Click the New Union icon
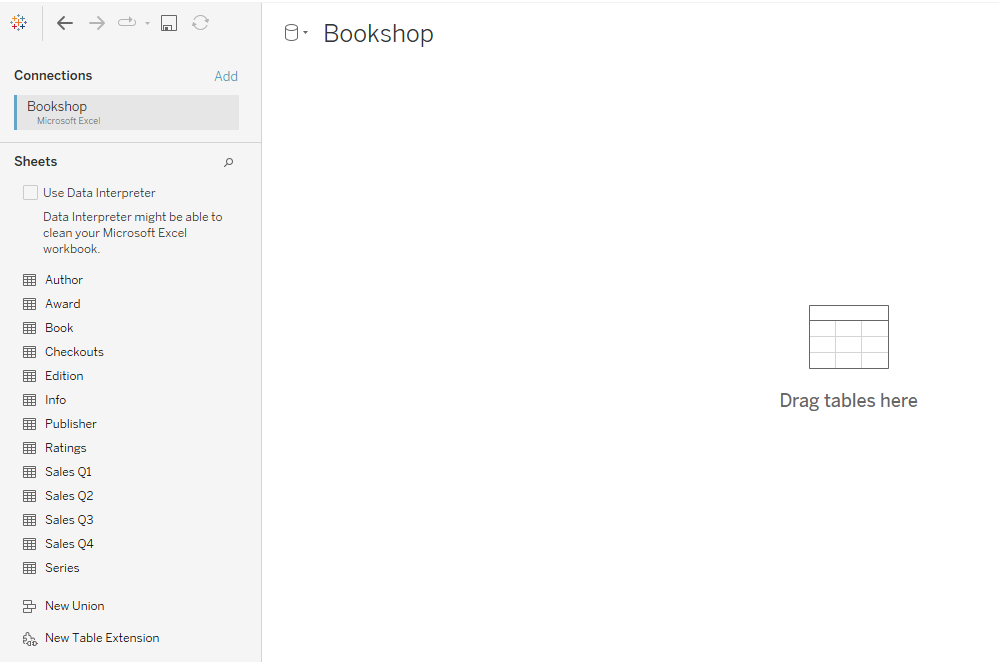Image resolution: width=999 pixels, height=662 pixels. coord(29,607)
